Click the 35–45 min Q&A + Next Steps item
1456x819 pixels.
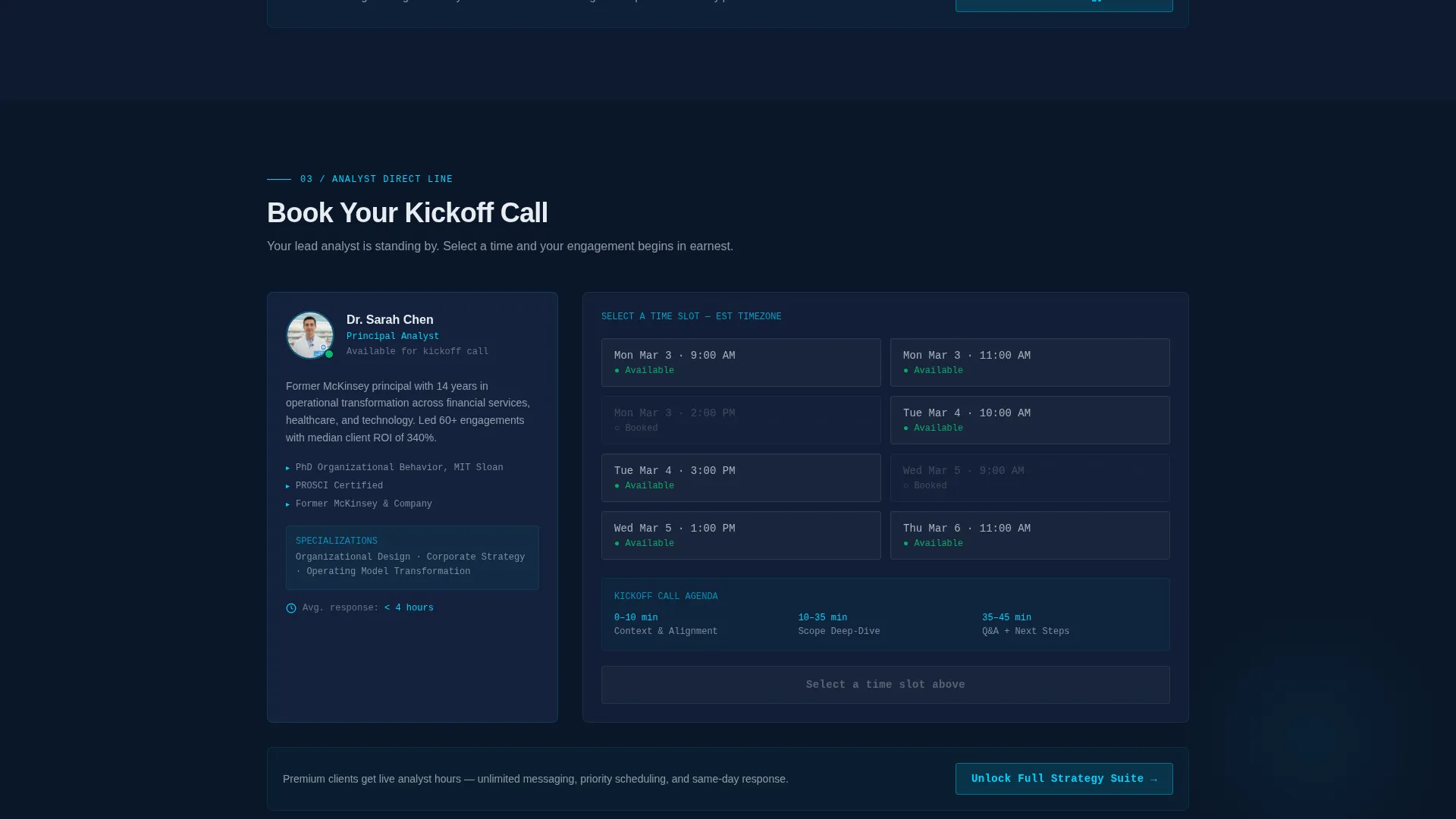click(1025, 624)
